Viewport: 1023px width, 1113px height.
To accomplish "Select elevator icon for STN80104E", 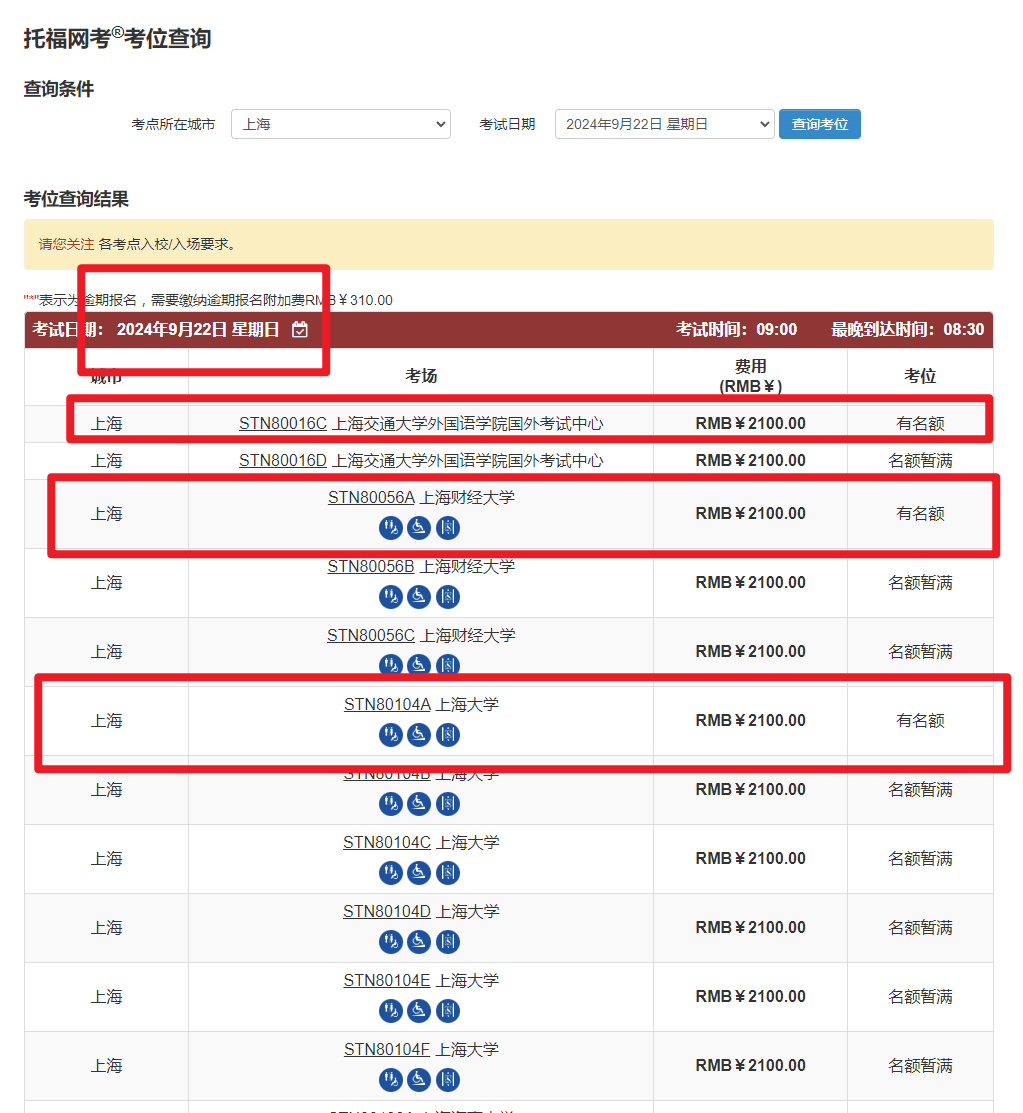I will (448, 1010).
